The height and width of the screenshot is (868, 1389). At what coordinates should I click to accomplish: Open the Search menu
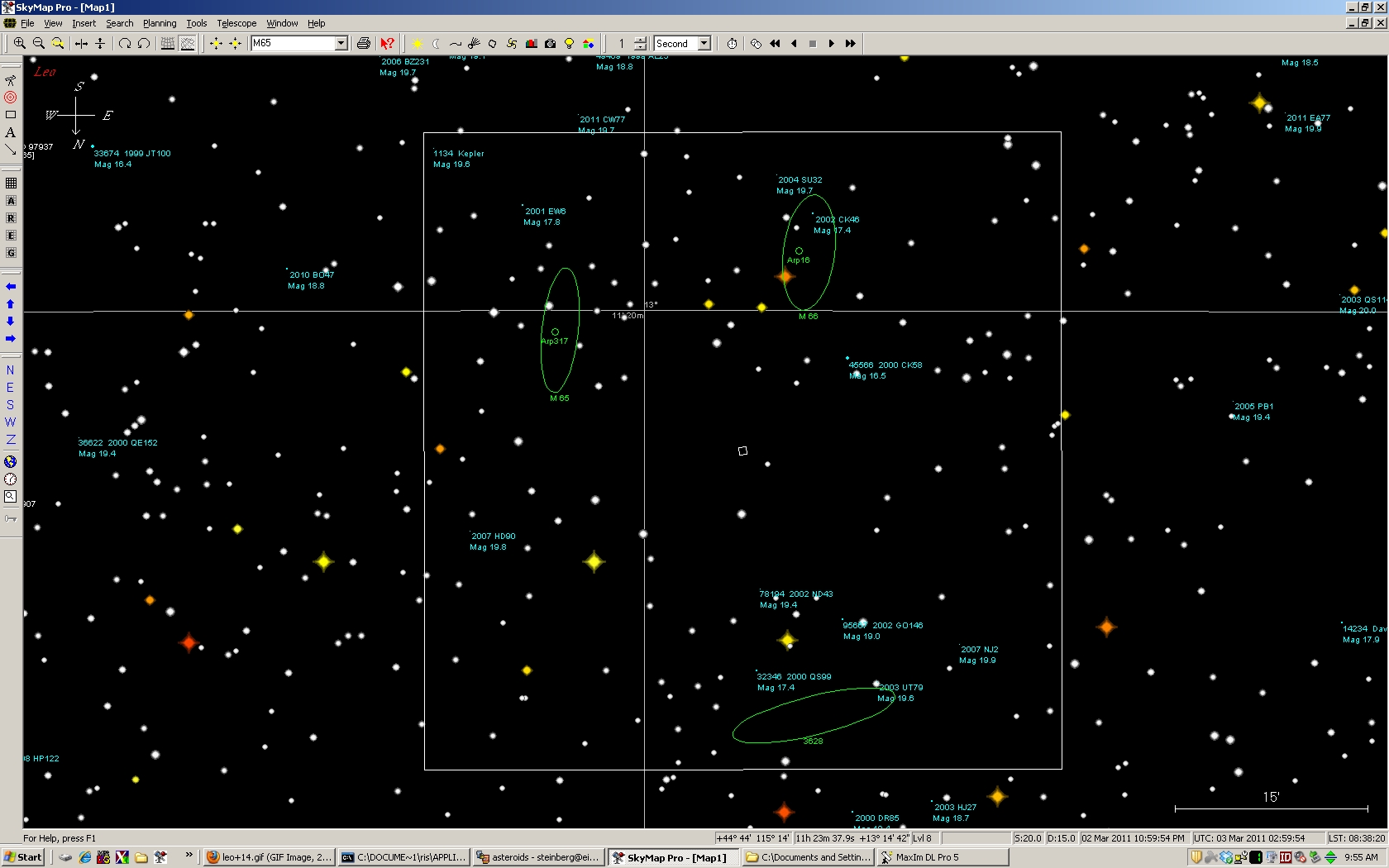click(x=119, y=23)
